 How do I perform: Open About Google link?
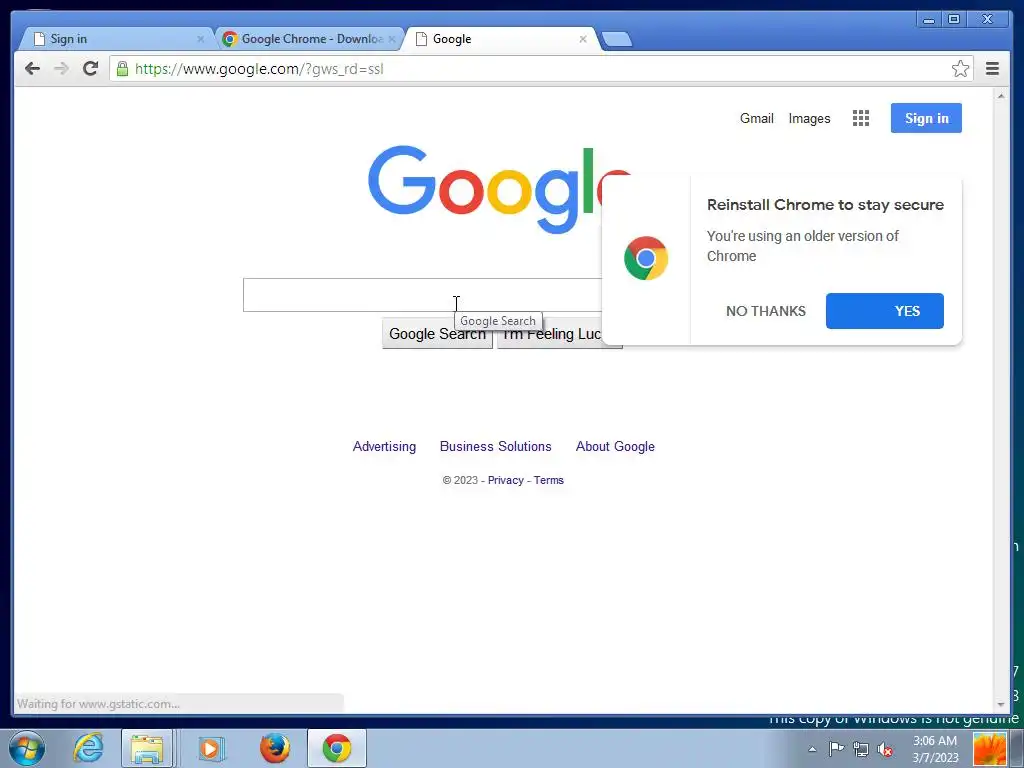point(615,447)
